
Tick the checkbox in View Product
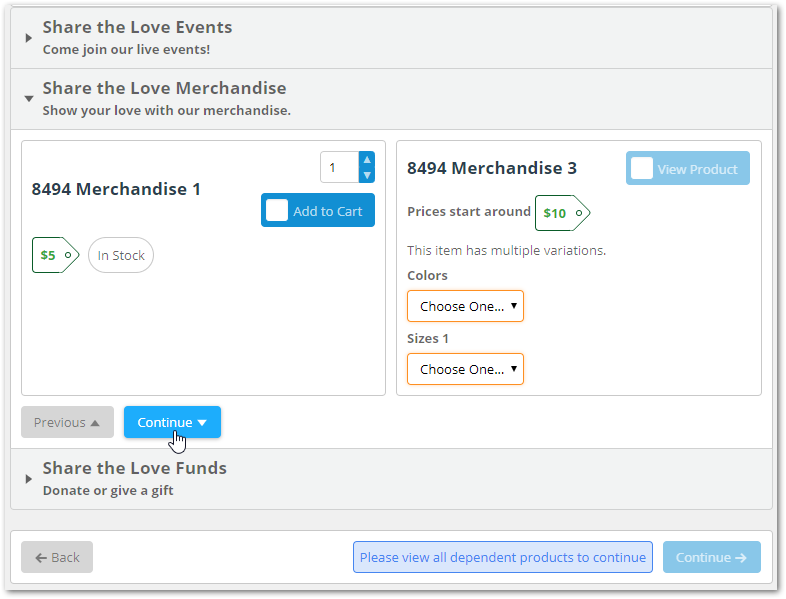[x=642, y=168]
